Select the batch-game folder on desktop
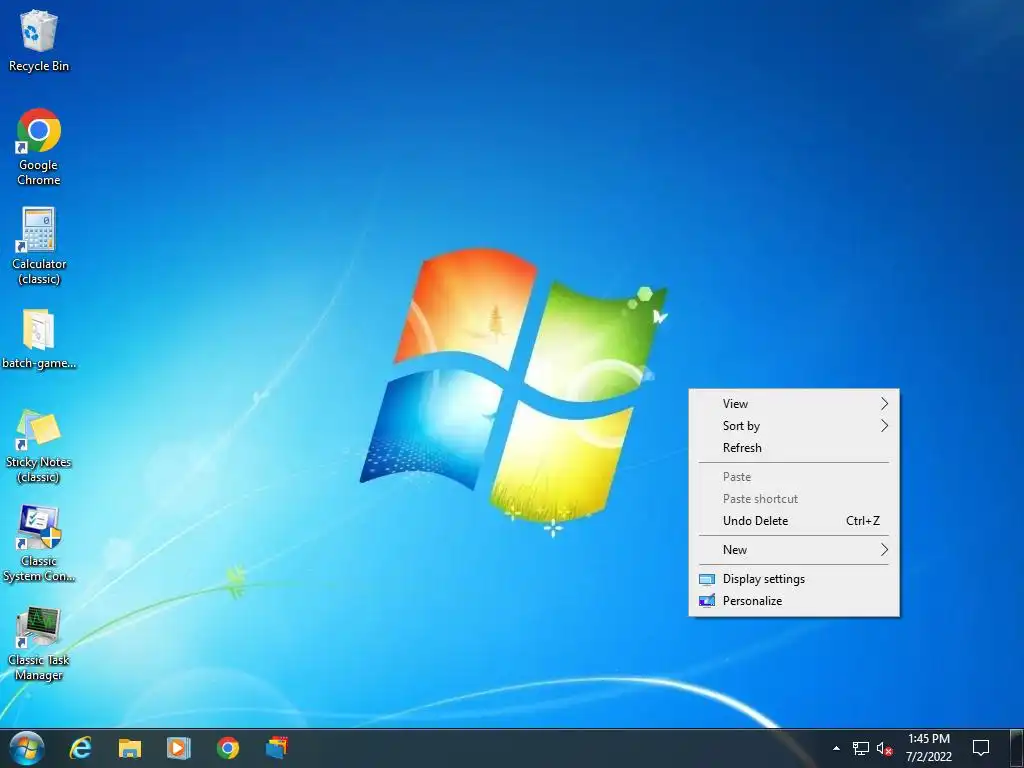The image size is (1024, 768). (39, 339)
